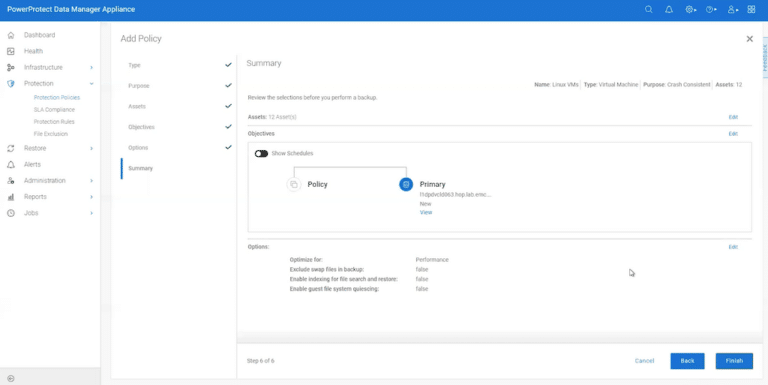Screen dimensions: 768x385
Task: Click the Health icon in sidebar
Action: point(11,51)
